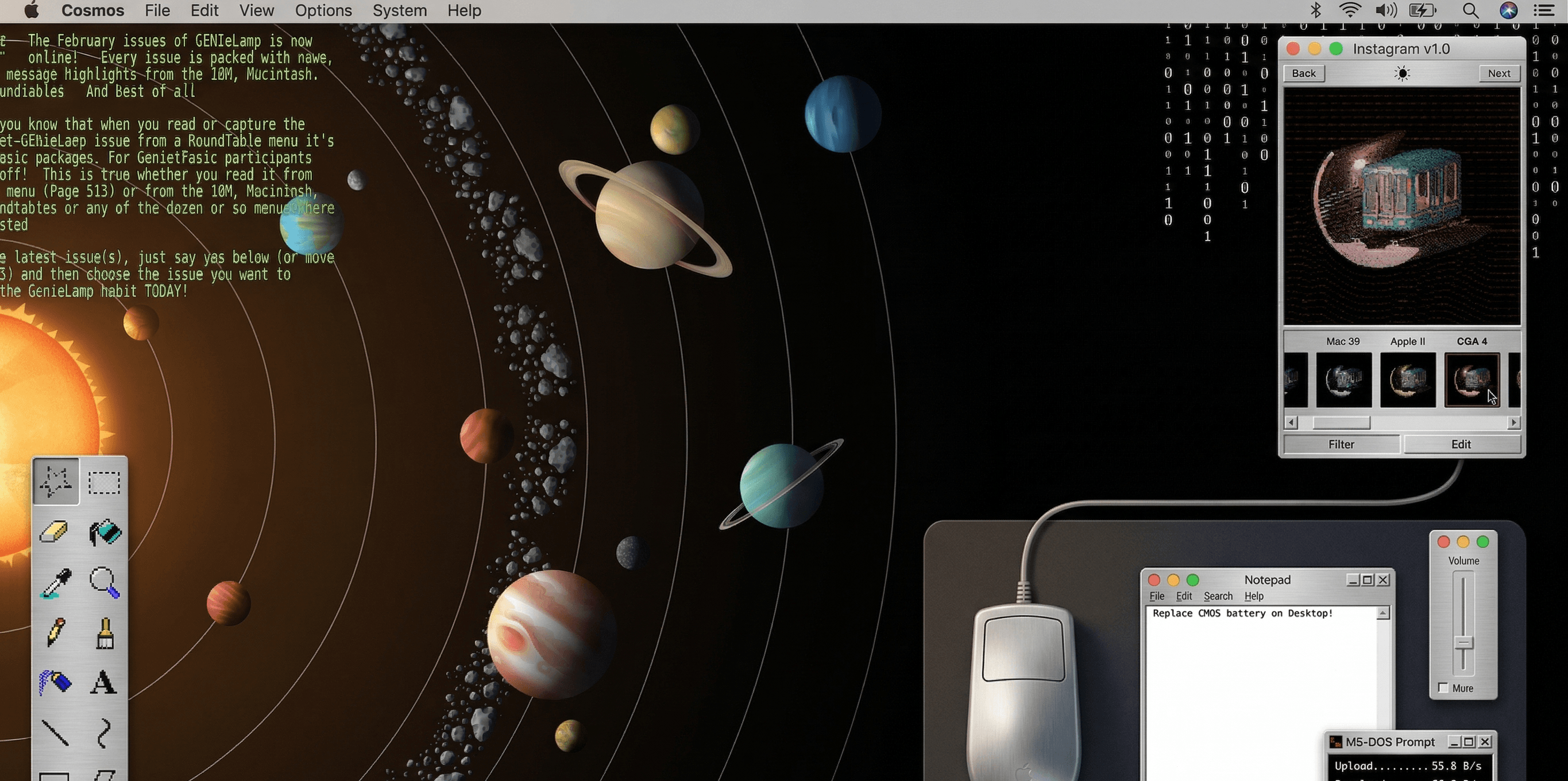Switch to Filter tab in Instagram window

1342,444
